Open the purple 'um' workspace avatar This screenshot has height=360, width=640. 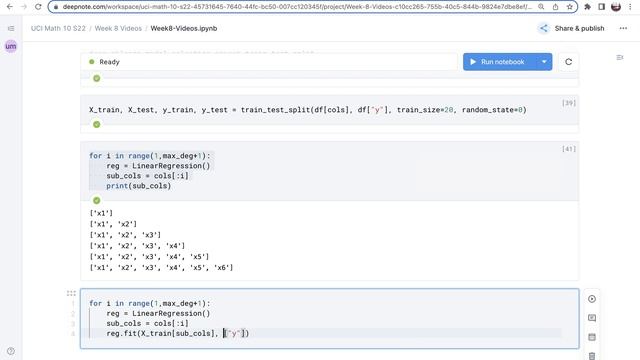point(11,46)
